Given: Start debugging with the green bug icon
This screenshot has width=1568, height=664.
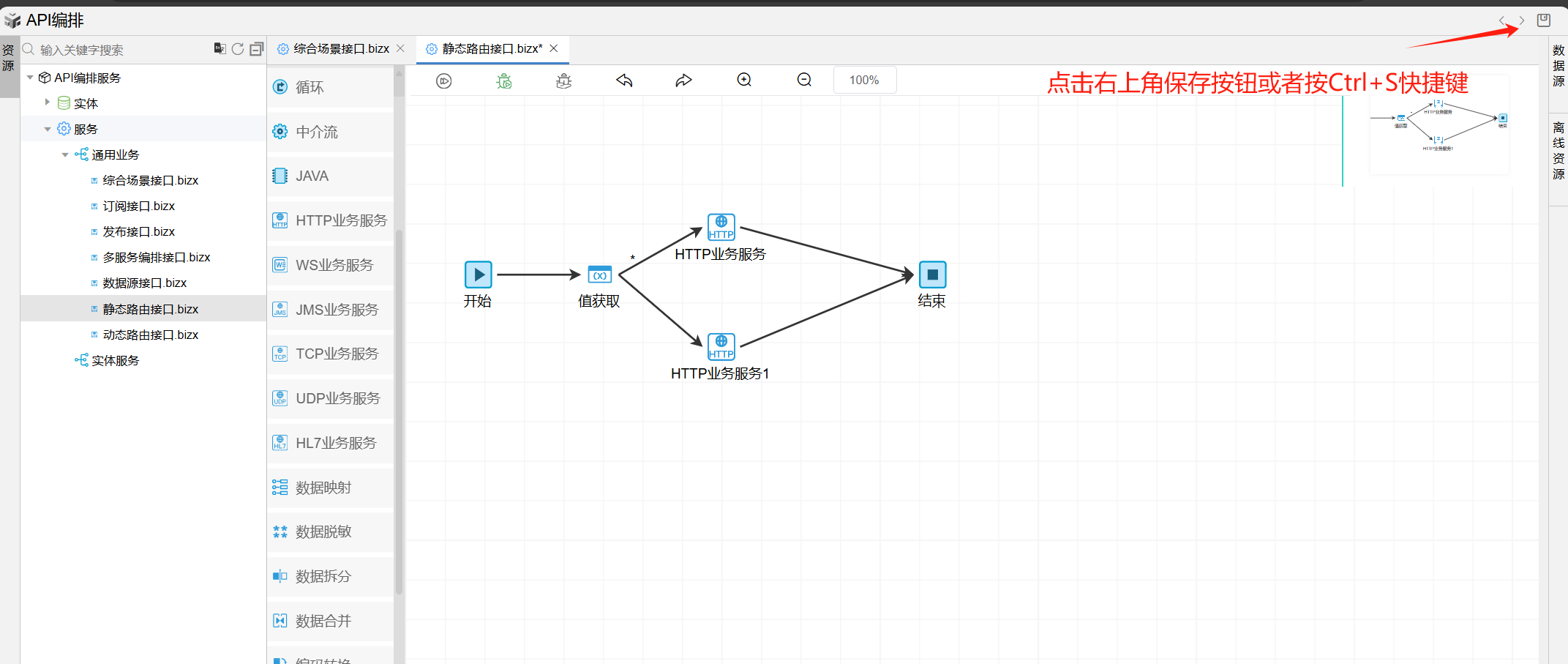Looking at the screenshot, I should click(x=504, y=81).
